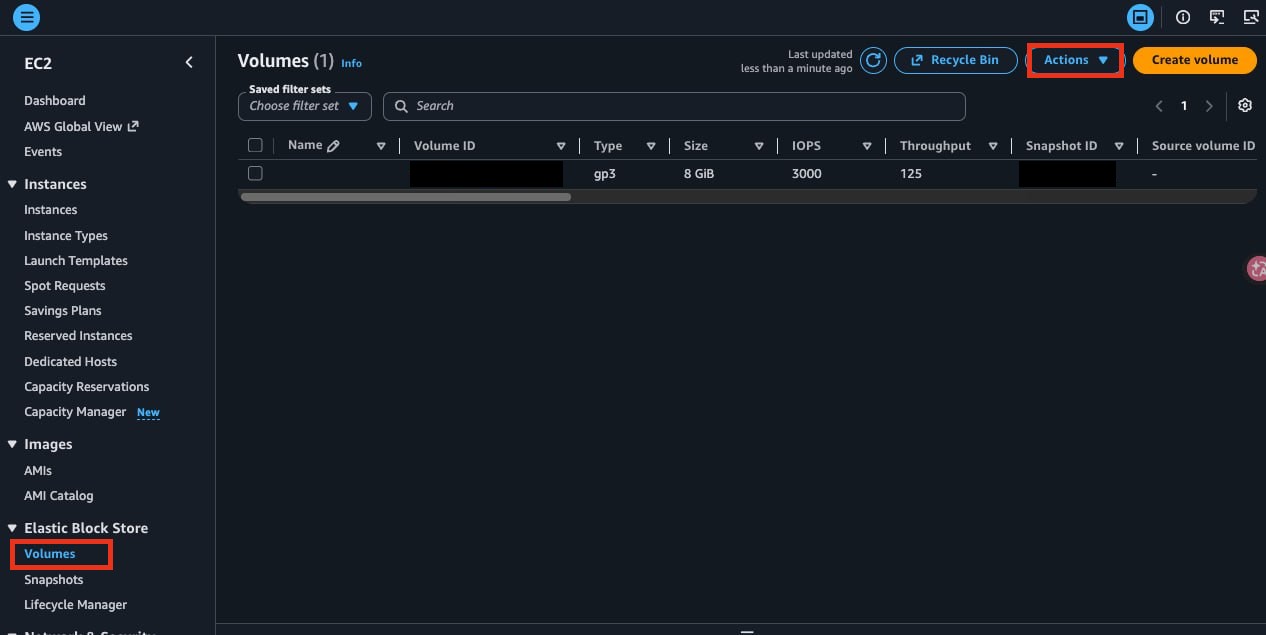Viewport: 1266px width, 635px height.
Task: Open the hamburger navigation menu icon
Action: (27, 16)
